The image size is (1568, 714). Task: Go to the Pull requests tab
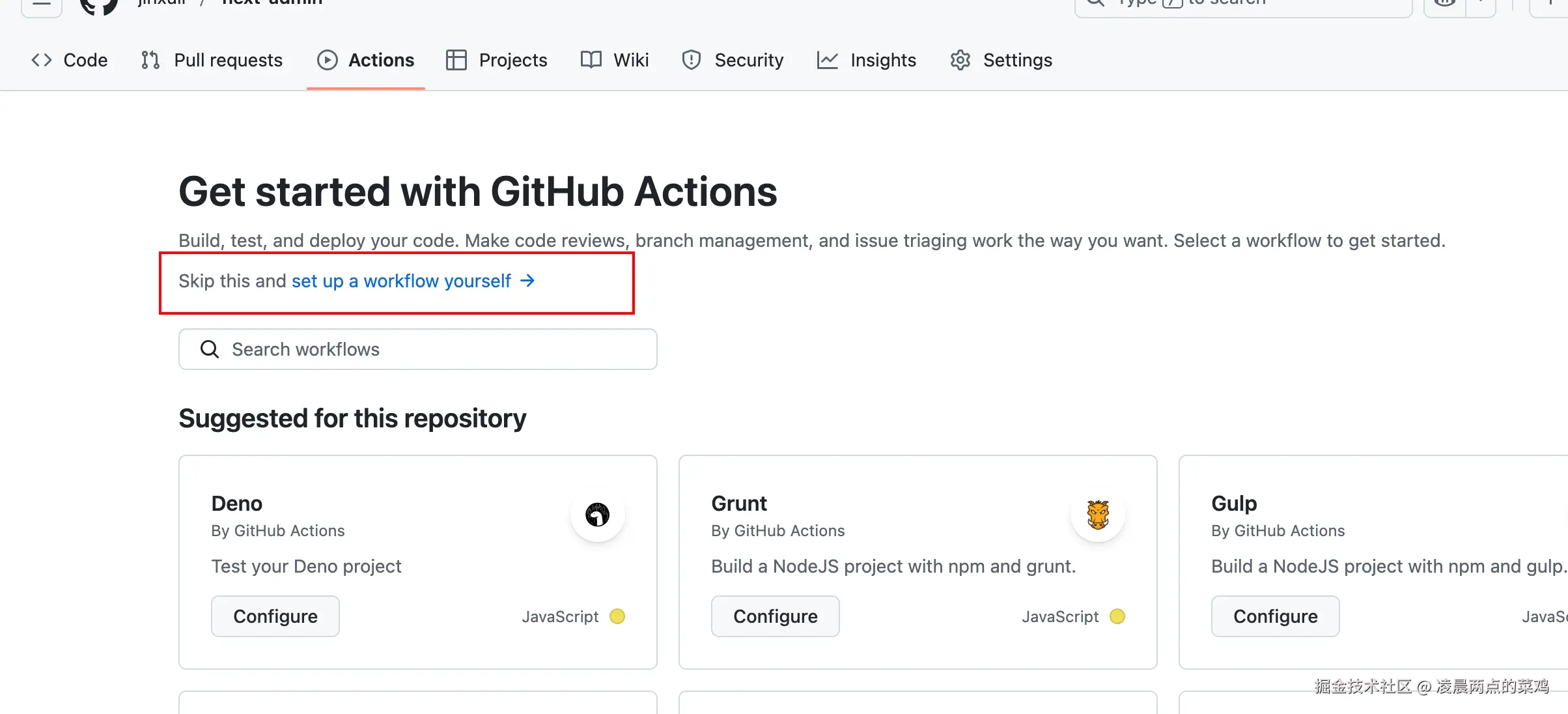pyautogui.click(x=212, y=60)
